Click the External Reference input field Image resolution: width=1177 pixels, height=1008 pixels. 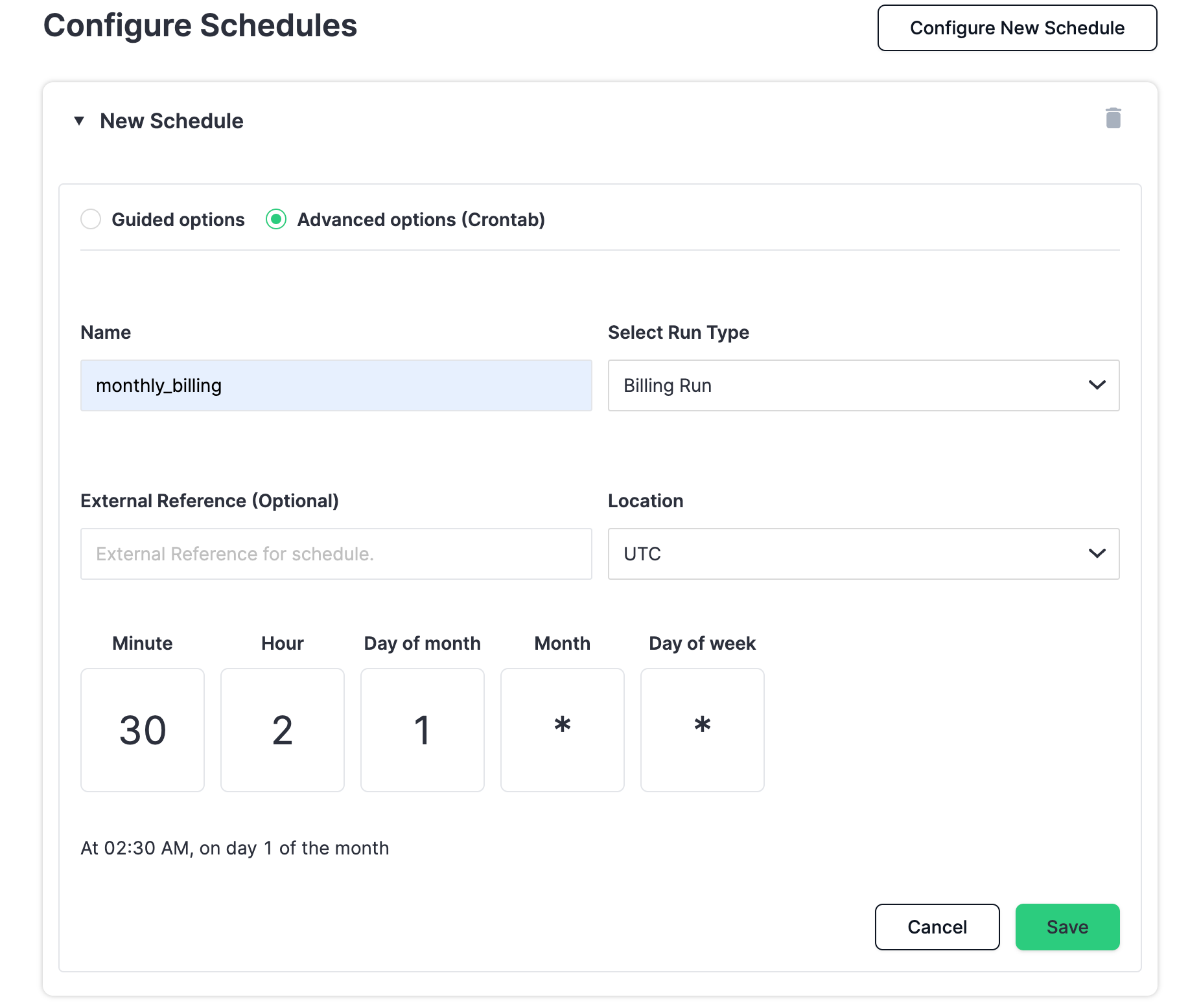336,554
